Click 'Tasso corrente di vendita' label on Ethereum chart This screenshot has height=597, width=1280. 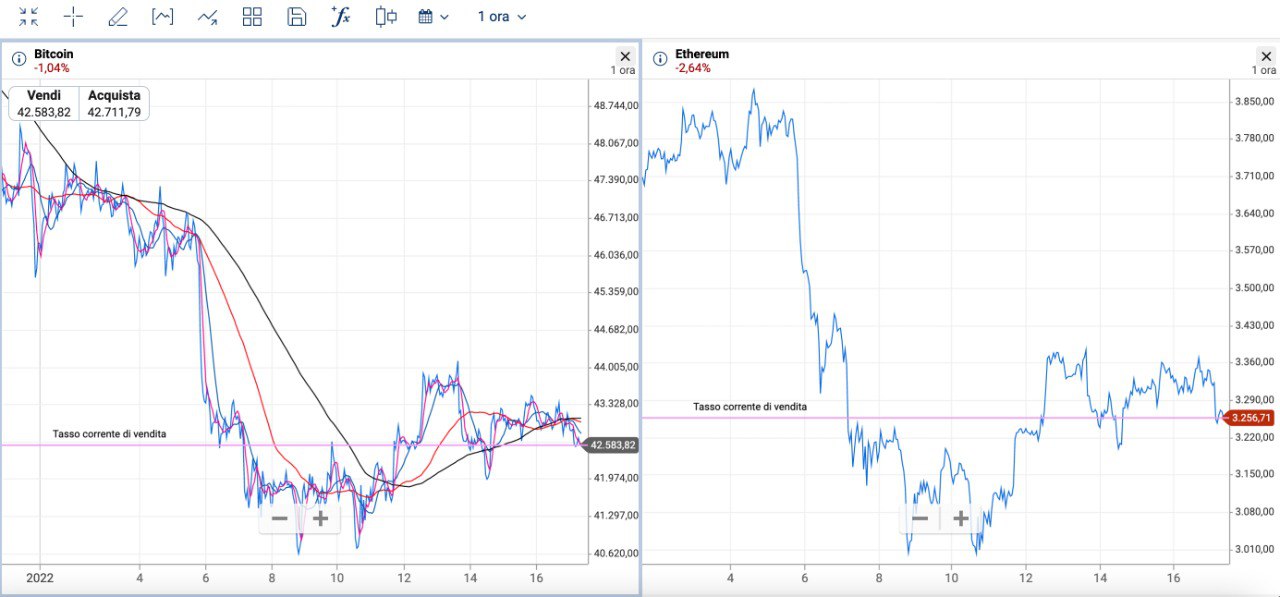(x=750, y=407)
